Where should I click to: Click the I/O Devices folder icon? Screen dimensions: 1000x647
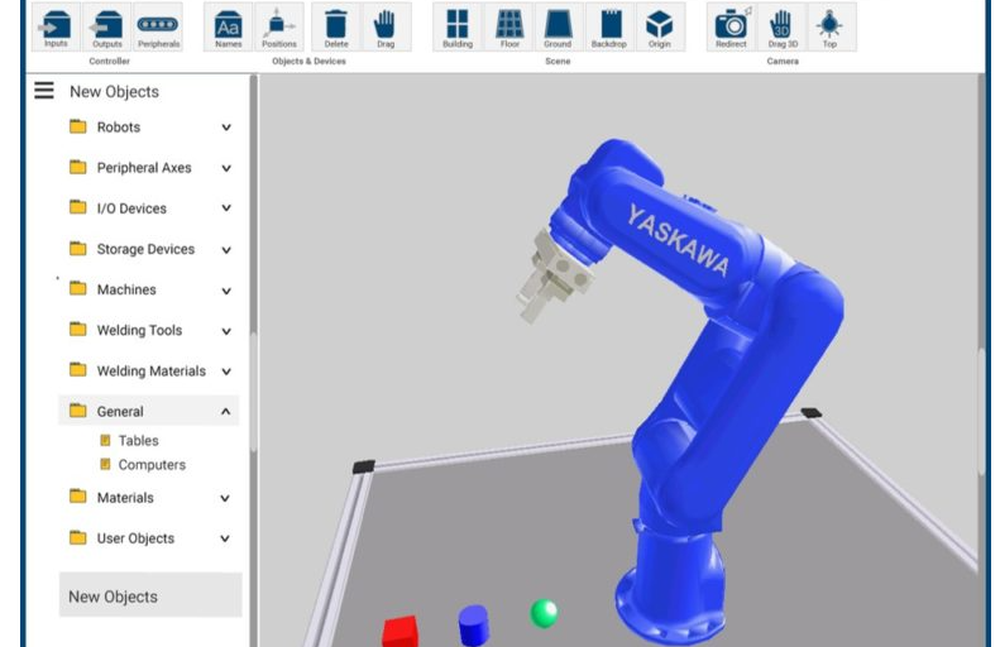tap(78, 207)
